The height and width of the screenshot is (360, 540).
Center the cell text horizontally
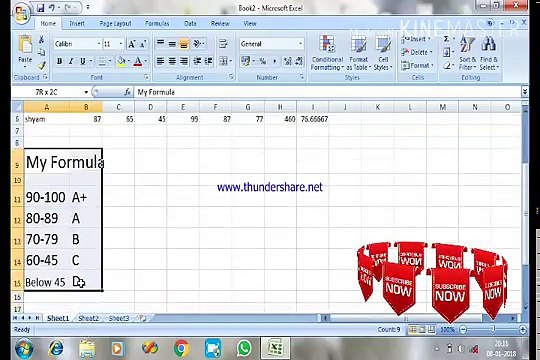(172, 61)
